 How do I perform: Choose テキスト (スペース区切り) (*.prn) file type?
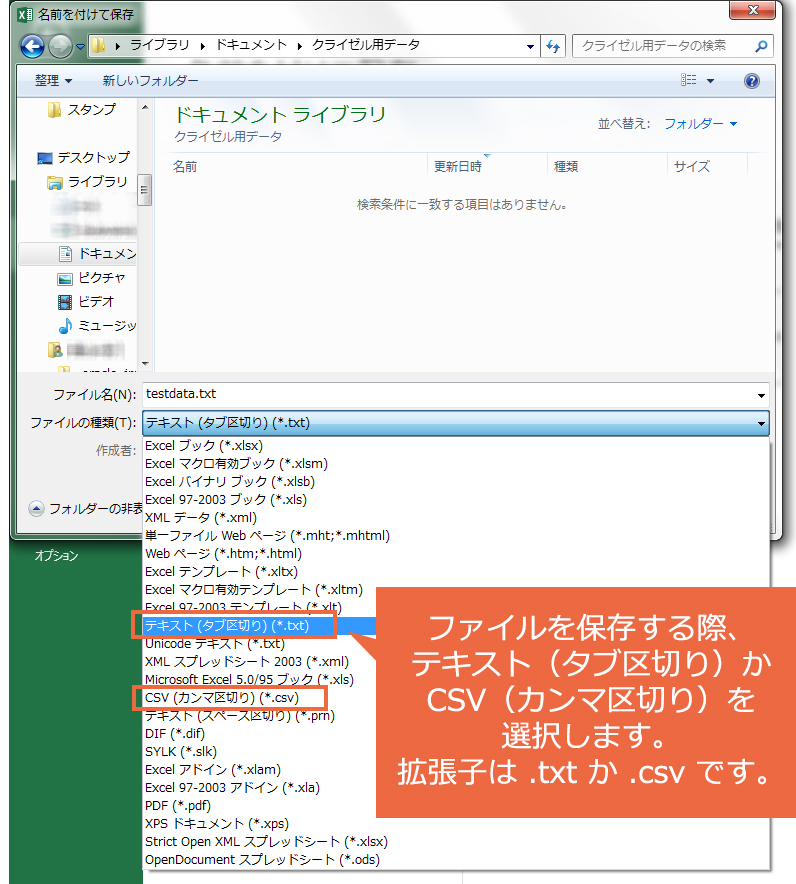point(259,716)
